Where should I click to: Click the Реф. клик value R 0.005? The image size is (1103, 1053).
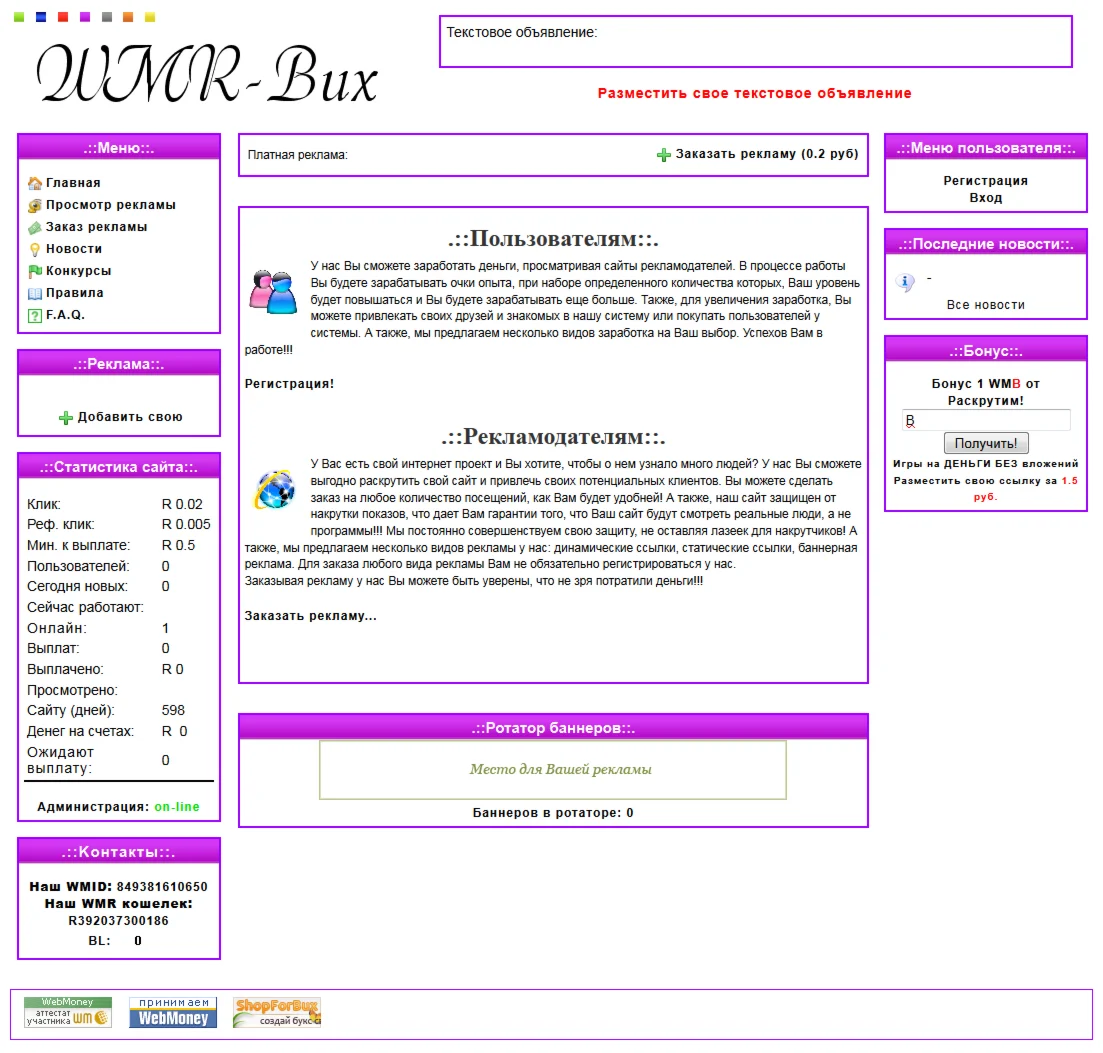pyautogui.click(x=186, y=524)
